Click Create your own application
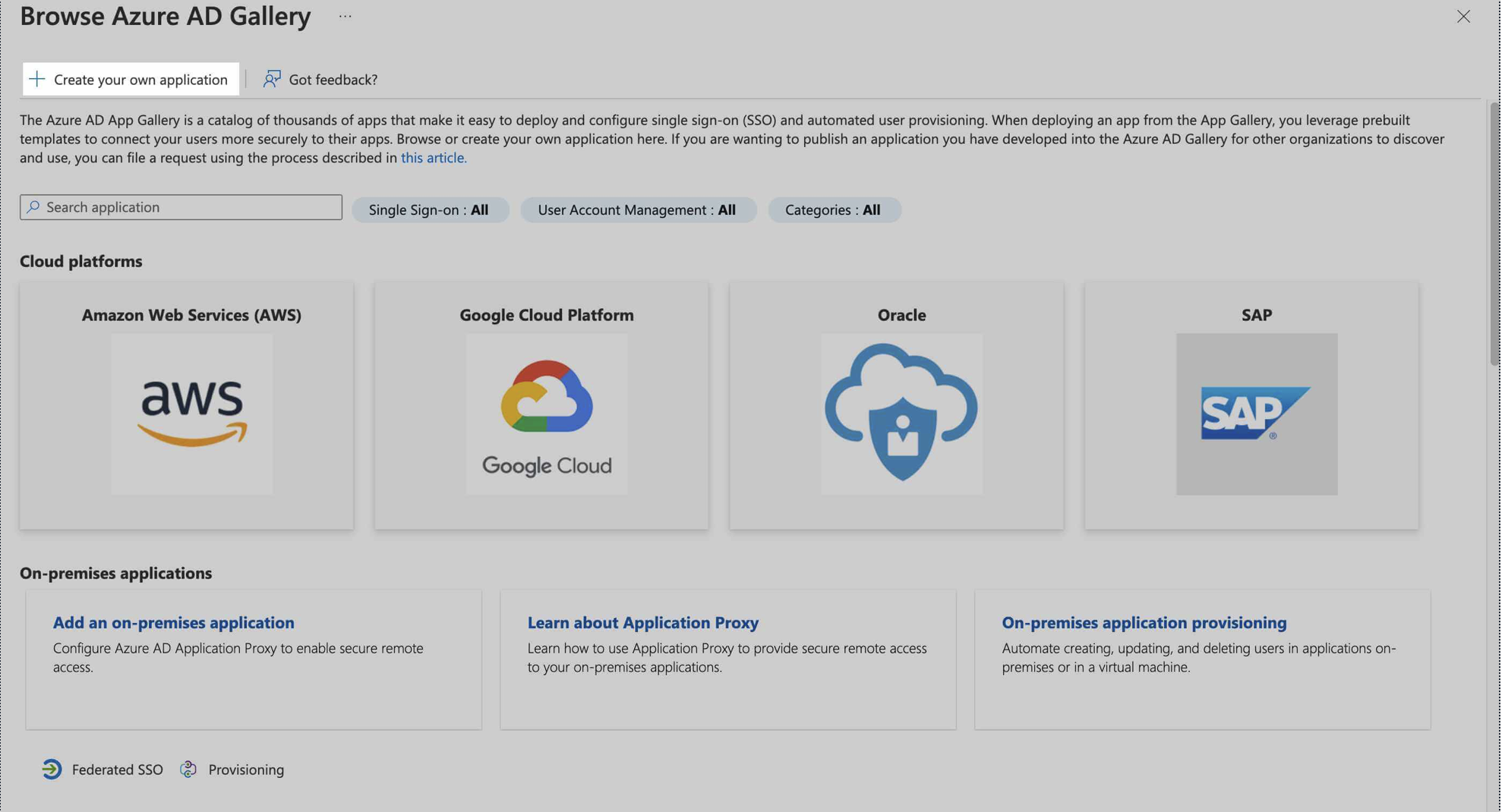The height and width of the screenshot is (812, 1505). coord(131,79)
